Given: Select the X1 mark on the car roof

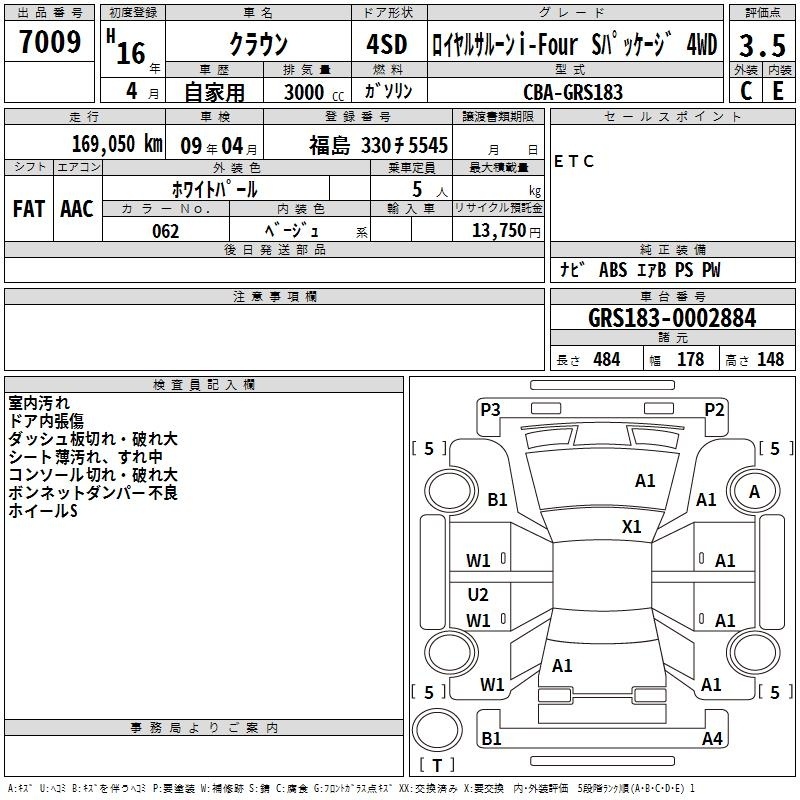Looking at the screenshot, I should [631, 527].
